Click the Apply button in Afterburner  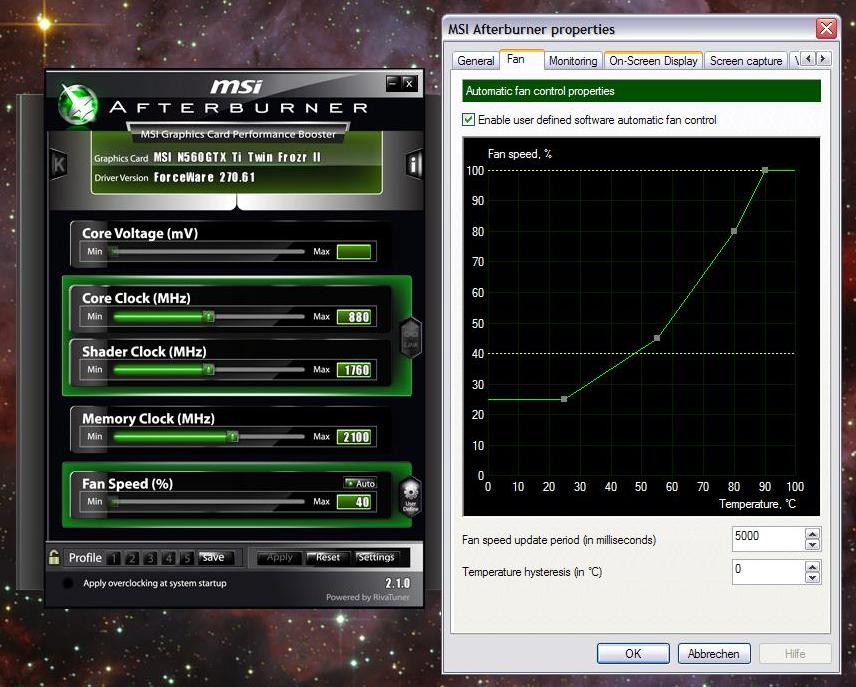[x=279, y=557]
